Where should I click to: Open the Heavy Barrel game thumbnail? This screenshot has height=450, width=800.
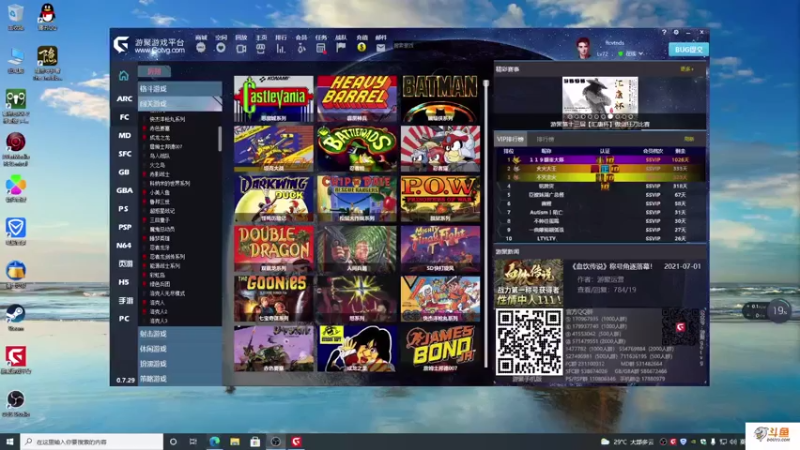[357, 98]
